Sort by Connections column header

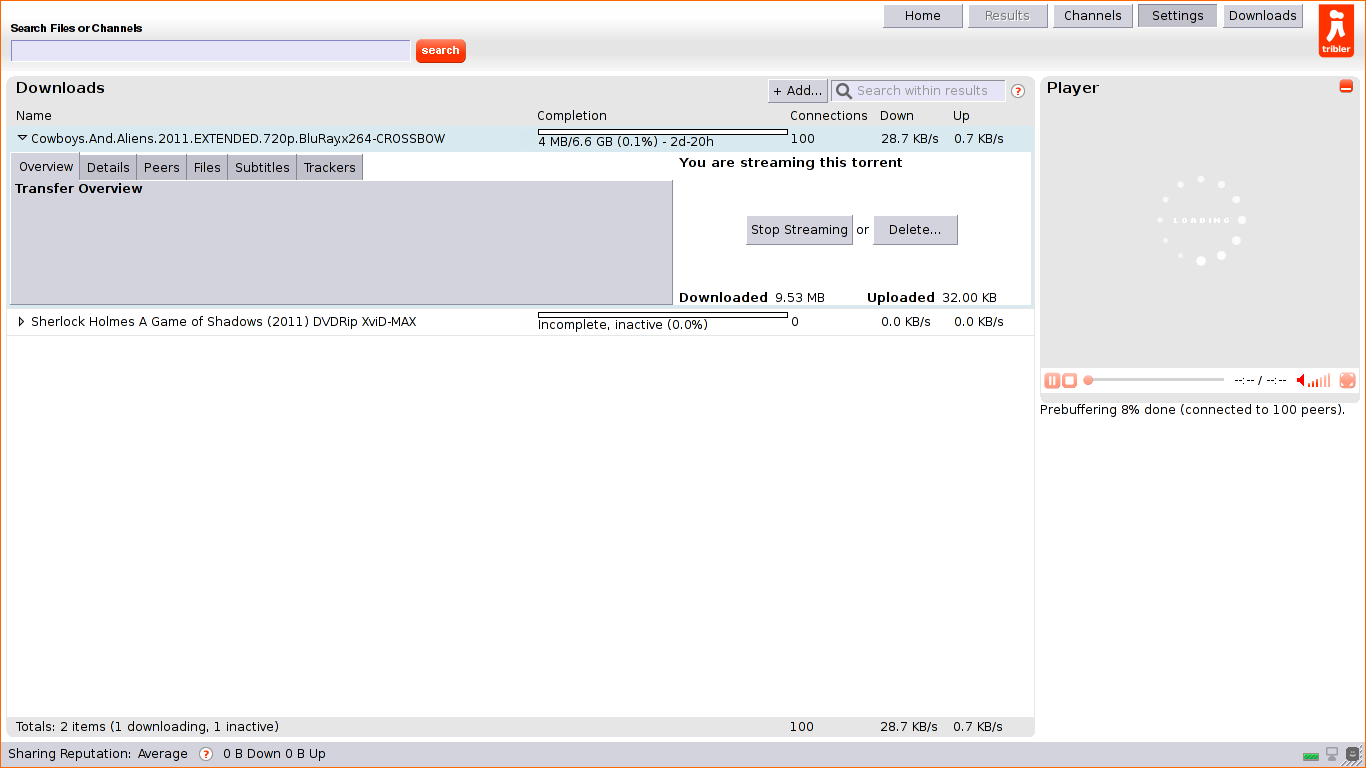[x=829, y=116]
